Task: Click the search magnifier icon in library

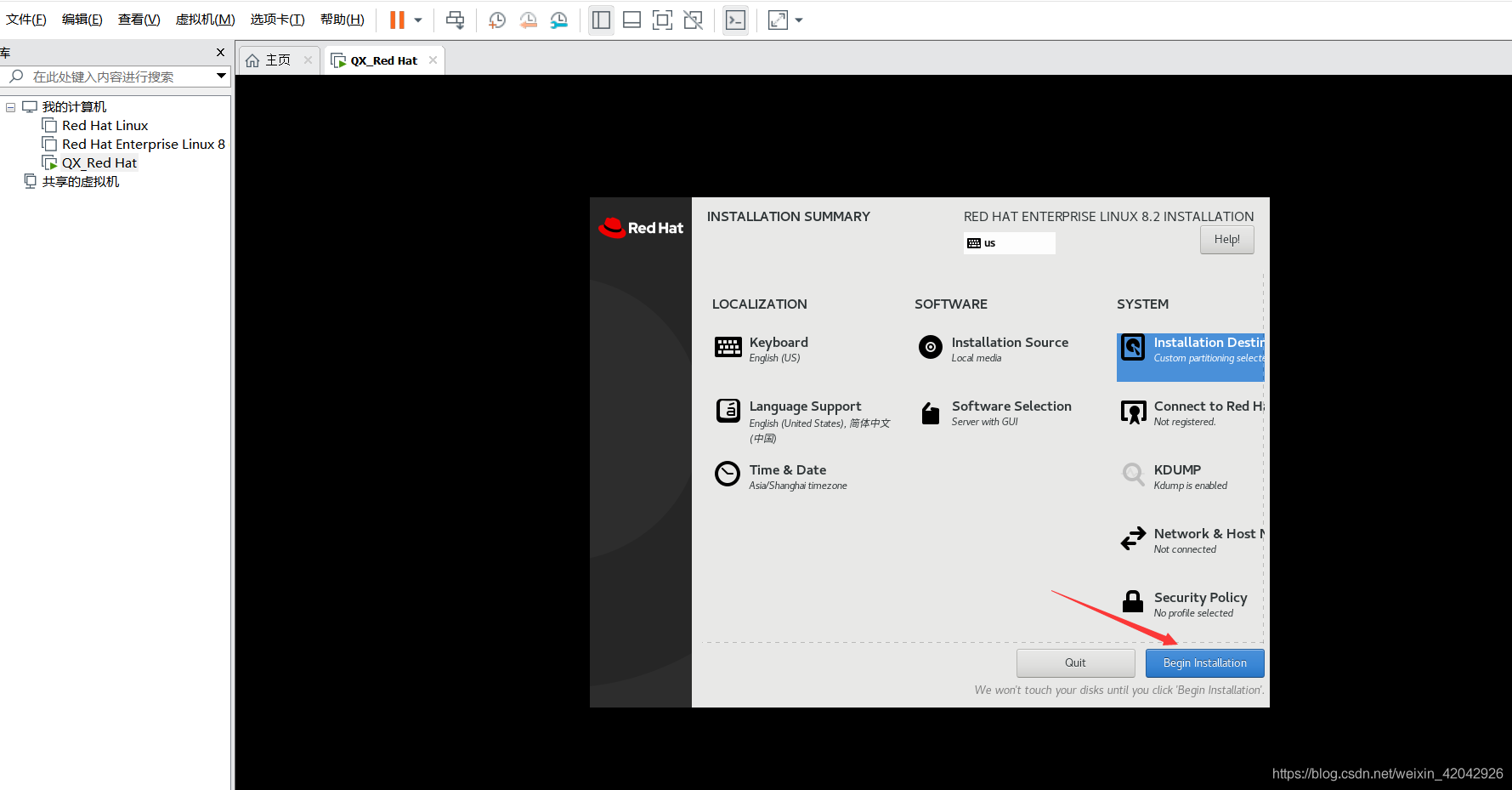Action: pos(16,77)
